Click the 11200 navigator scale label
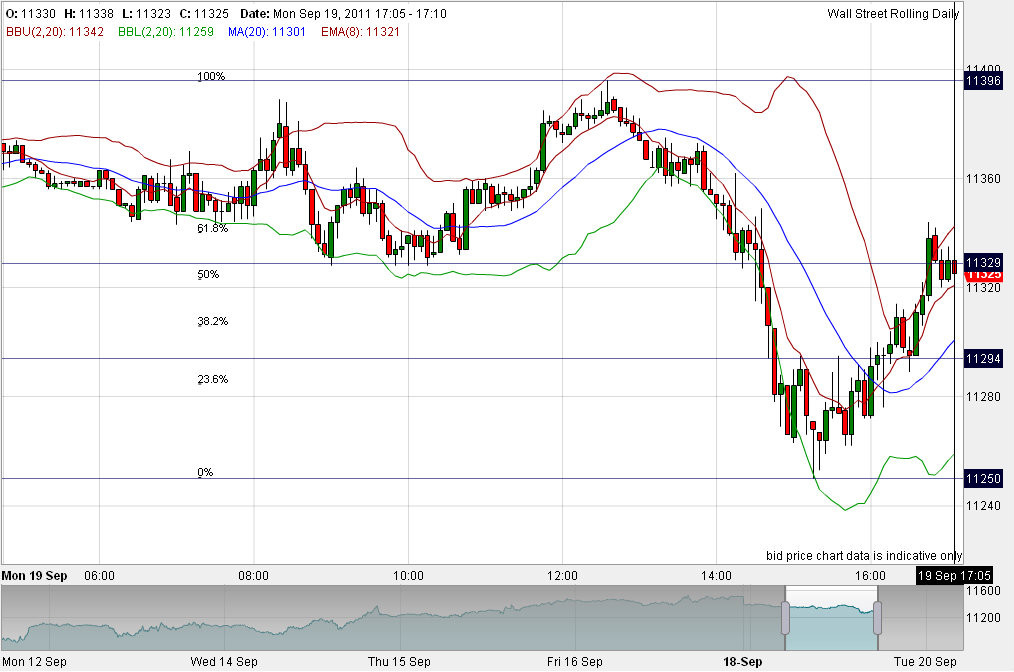Screen dimensions: 1014x672 (983, 618)
